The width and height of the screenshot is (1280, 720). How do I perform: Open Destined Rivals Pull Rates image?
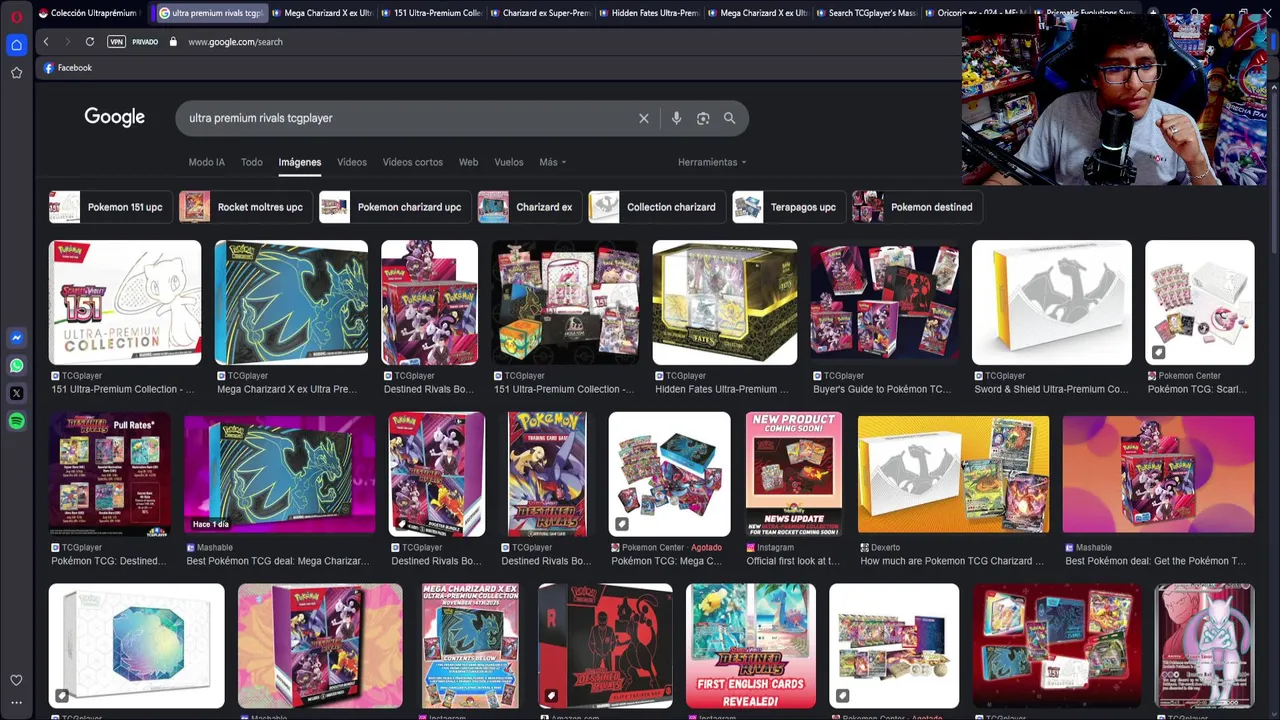(110, 474)
